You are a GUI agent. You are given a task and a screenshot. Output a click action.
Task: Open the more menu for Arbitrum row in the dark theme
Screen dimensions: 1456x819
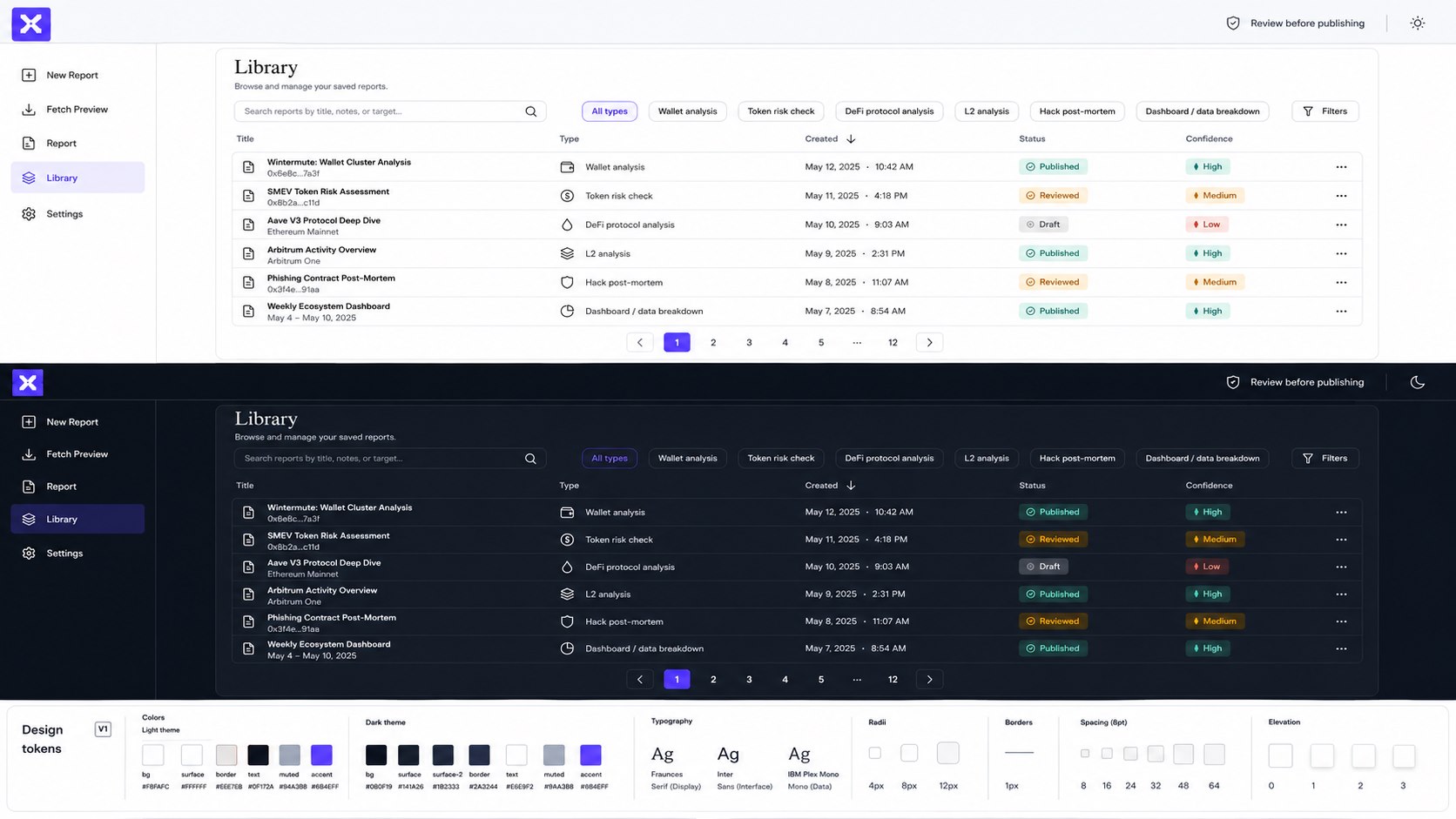click(1341, 594)
